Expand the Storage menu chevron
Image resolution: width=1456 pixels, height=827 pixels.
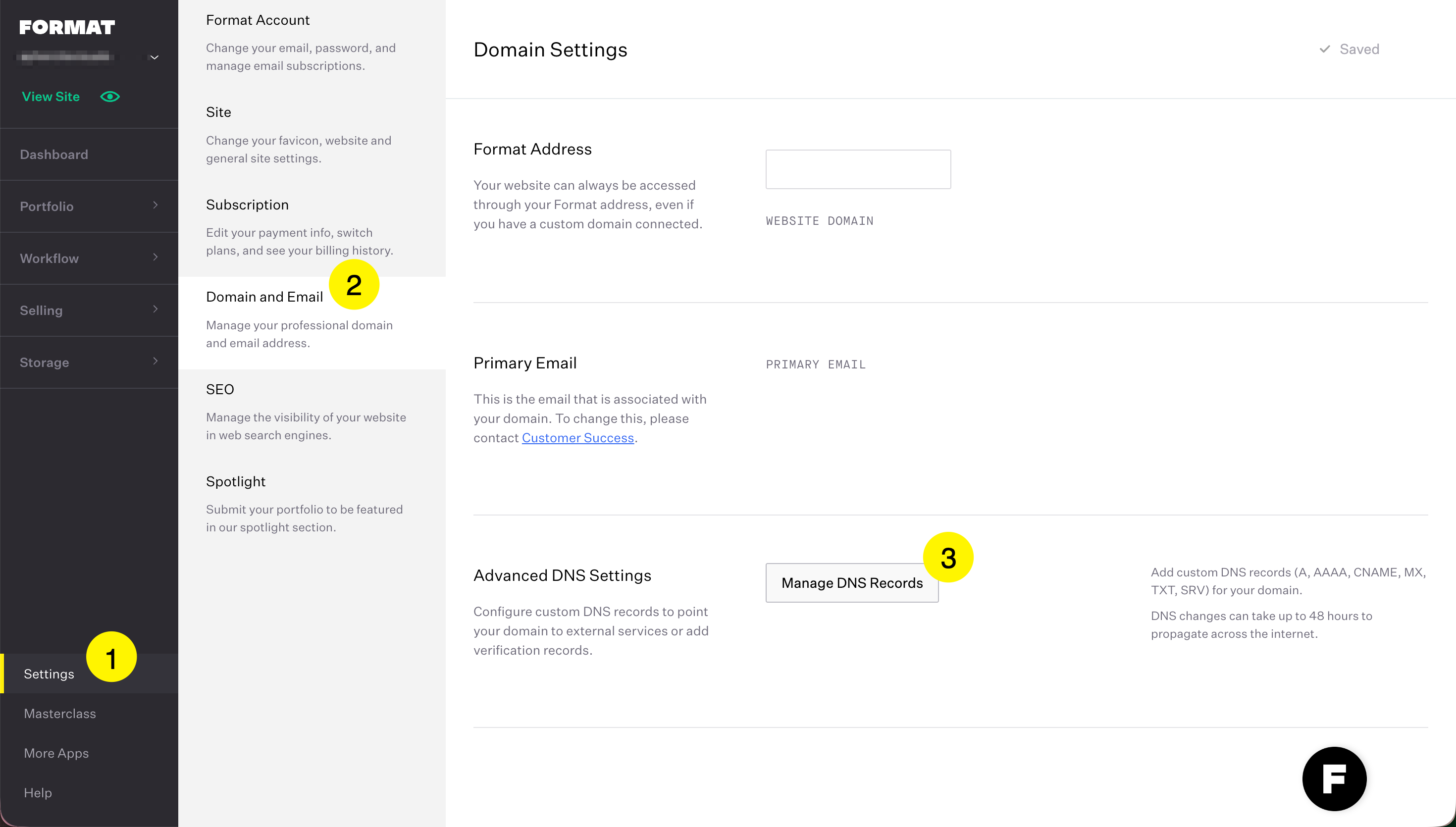(155, 361)
